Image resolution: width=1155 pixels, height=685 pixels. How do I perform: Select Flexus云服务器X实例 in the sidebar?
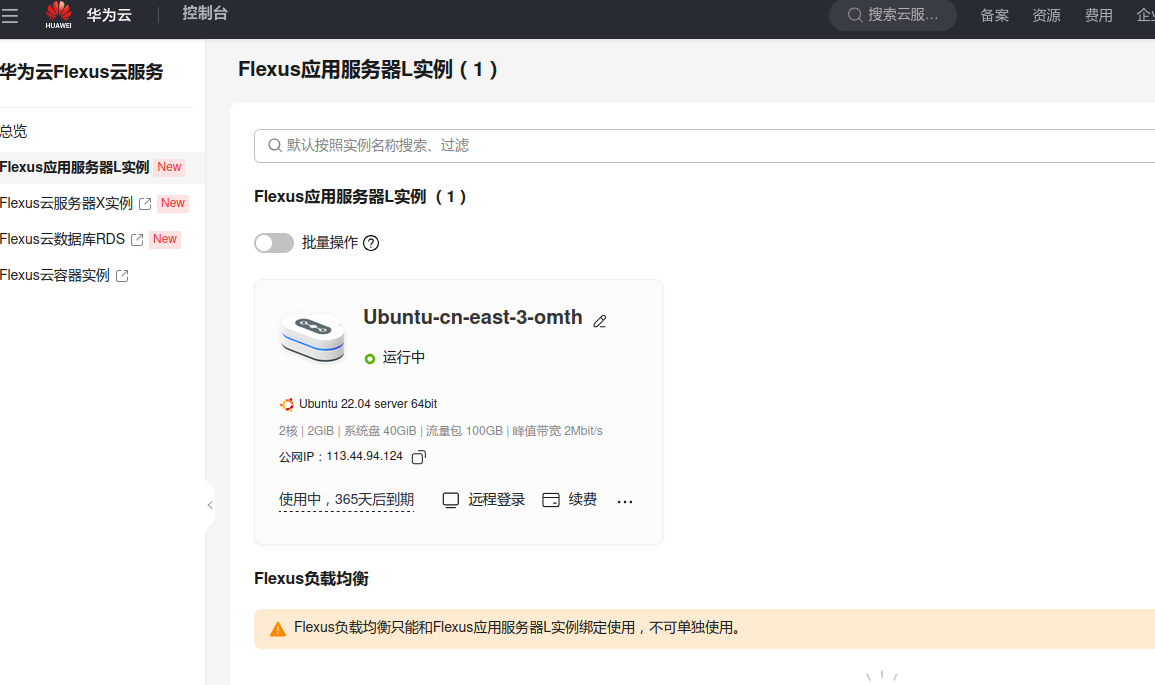point(66,203)
